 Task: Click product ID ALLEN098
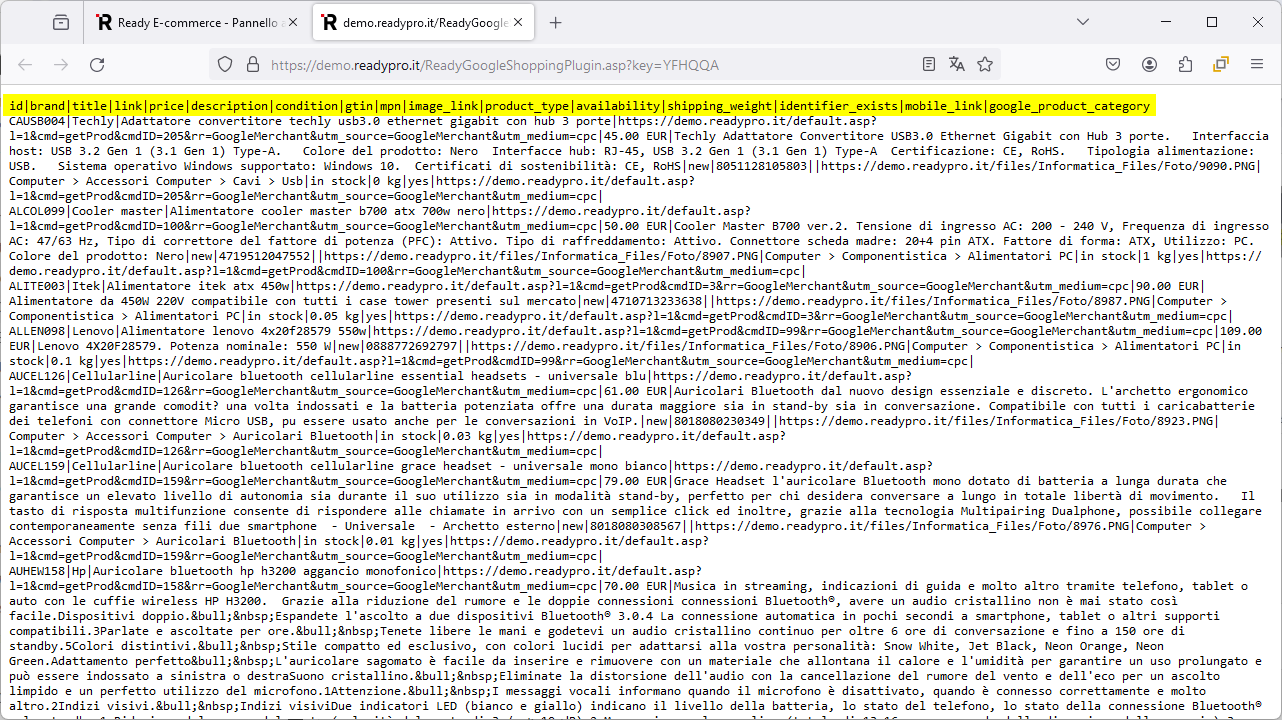(38, 331)
